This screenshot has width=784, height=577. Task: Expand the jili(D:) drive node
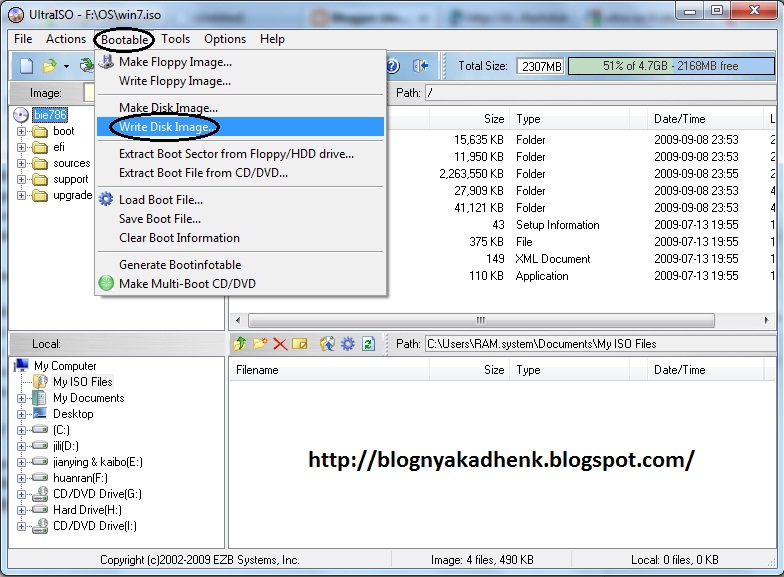(x=22, y=446)
